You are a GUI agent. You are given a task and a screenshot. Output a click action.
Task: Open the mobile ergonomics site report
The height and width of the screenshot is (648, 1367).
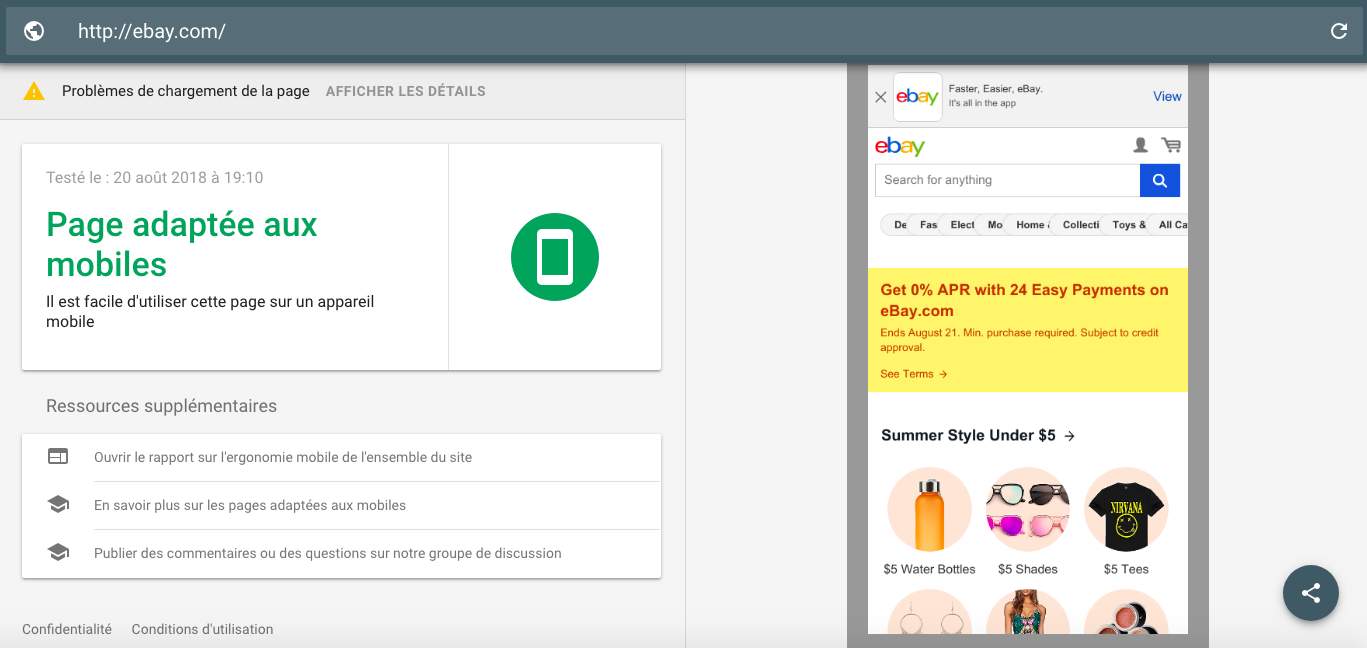[x=283, y=457]
